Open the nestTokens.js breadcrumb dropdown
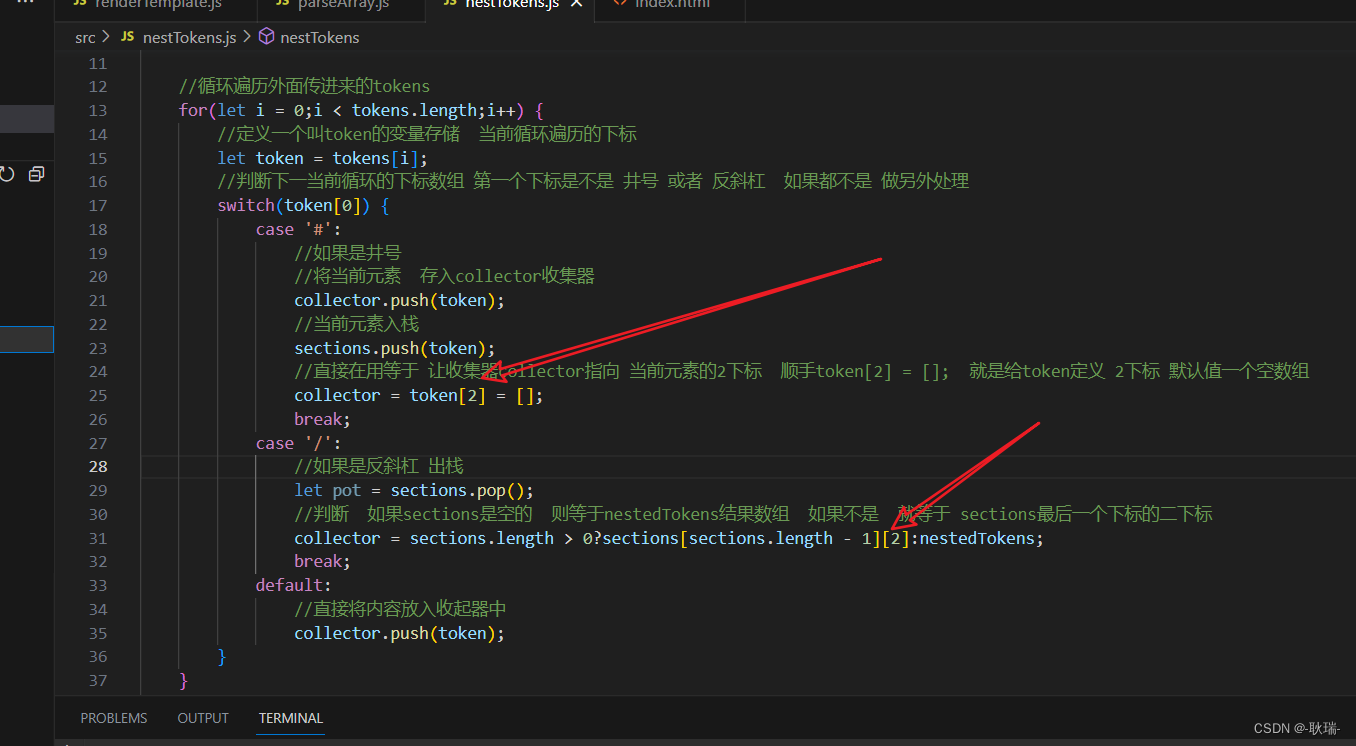Image resolution: width=1356 pixels, height=746 pixels. (x=190, y=37)
